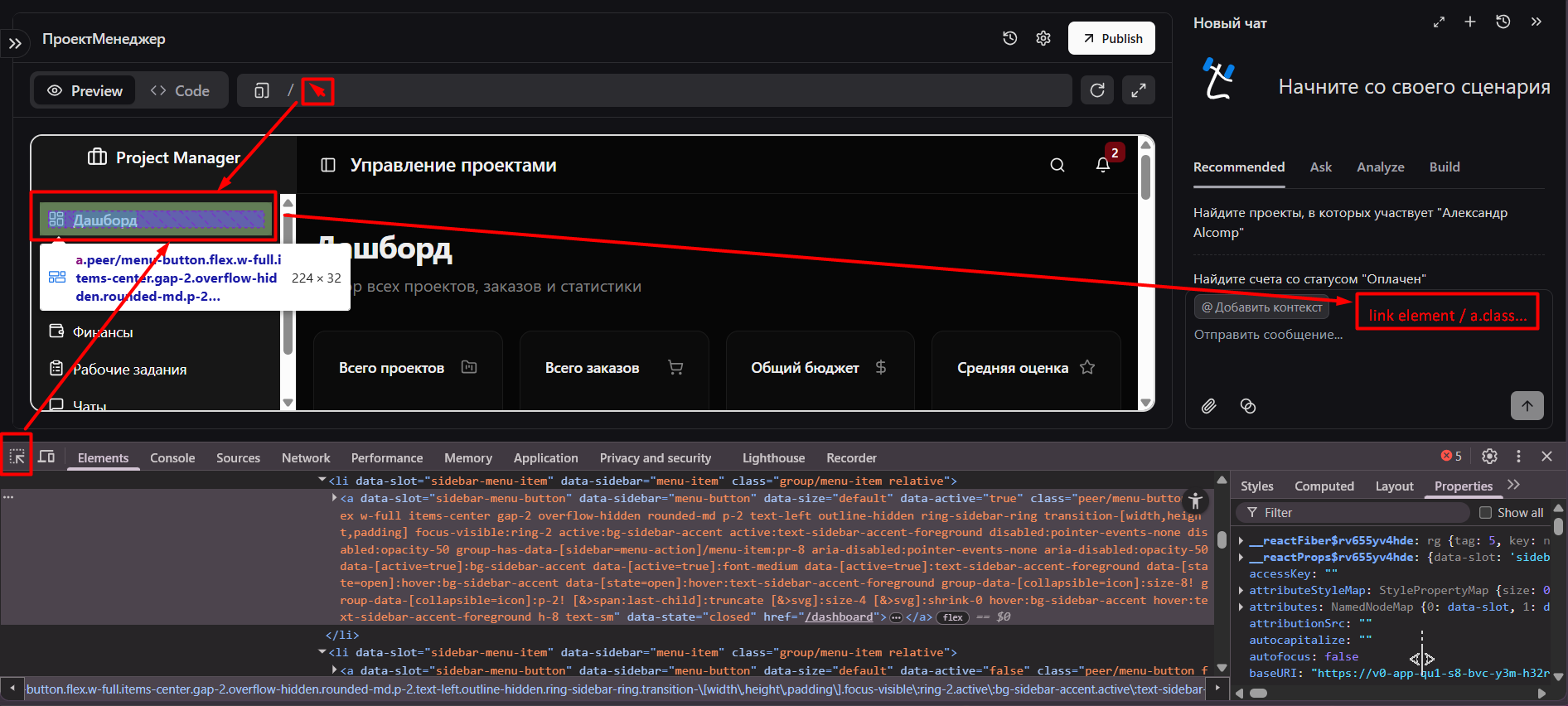This screenshot has width=1568, height=706.
Task: Show more DevTools sidebar tabs via chevron
Action: coord(1514,486)
